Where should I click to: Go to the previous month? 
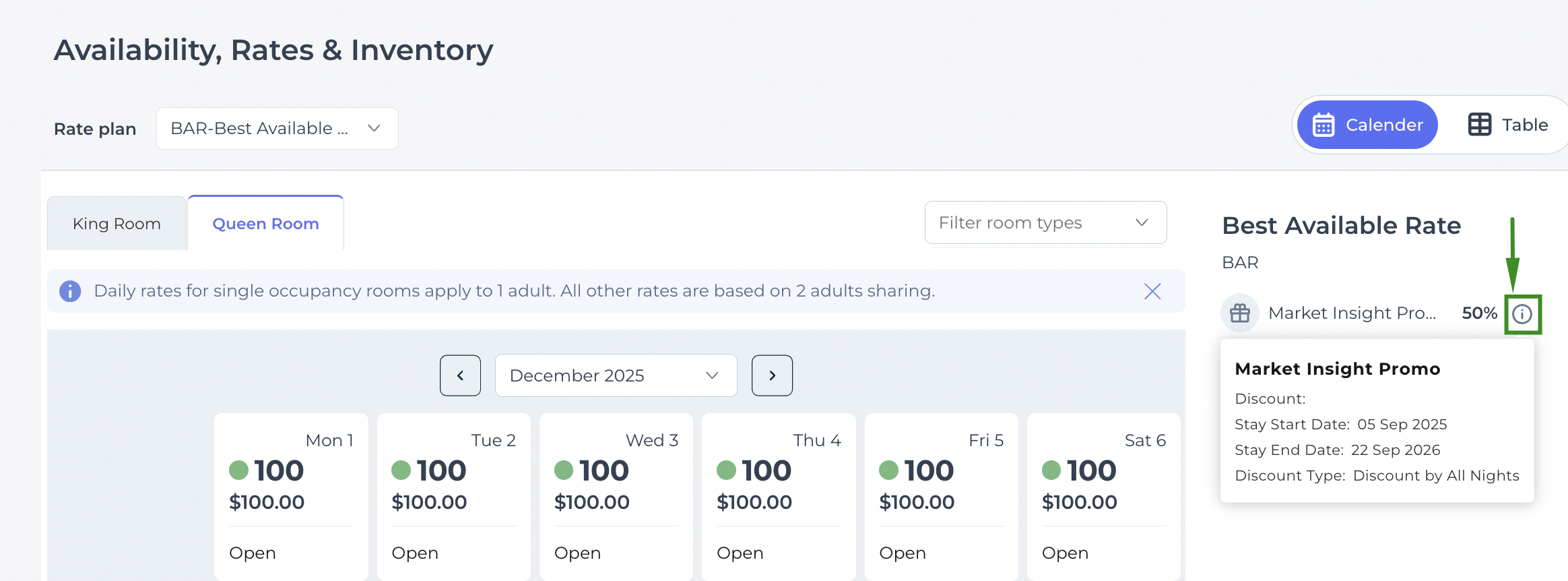[460, 375]
